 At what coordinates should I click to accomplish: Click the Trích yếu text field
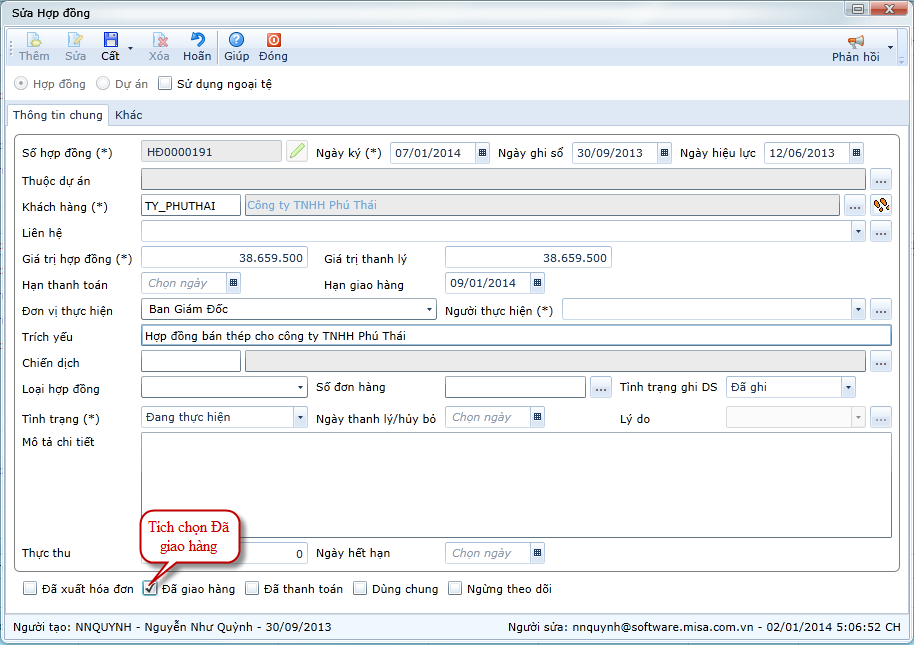[x=515, y=336]
